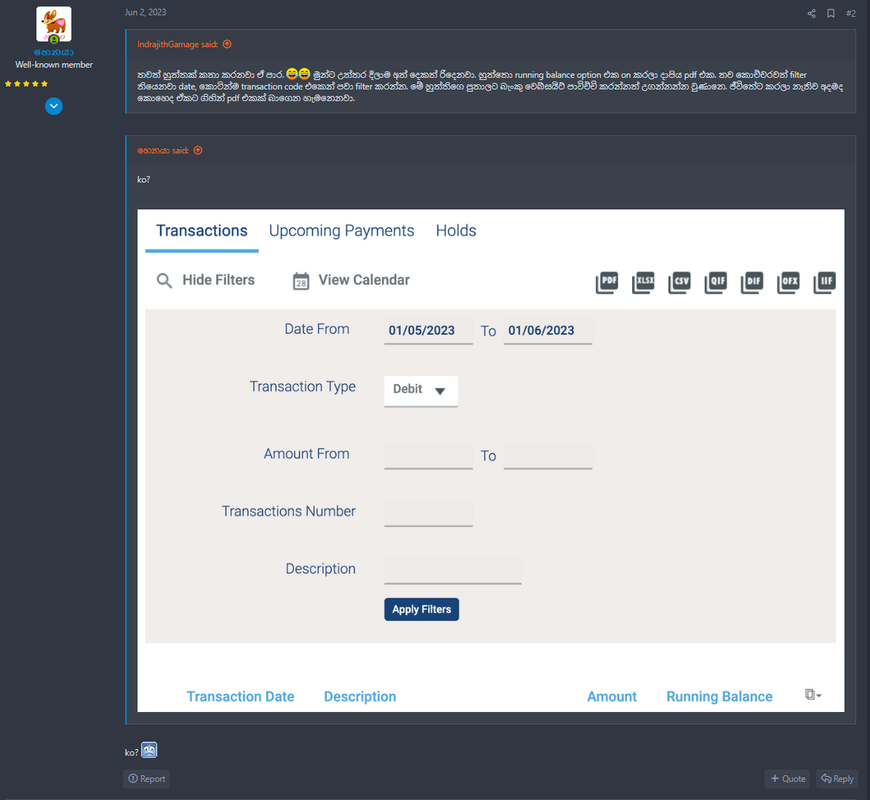Click the 'Date From' label
870x800 pixels.
(x=317, y=329)
